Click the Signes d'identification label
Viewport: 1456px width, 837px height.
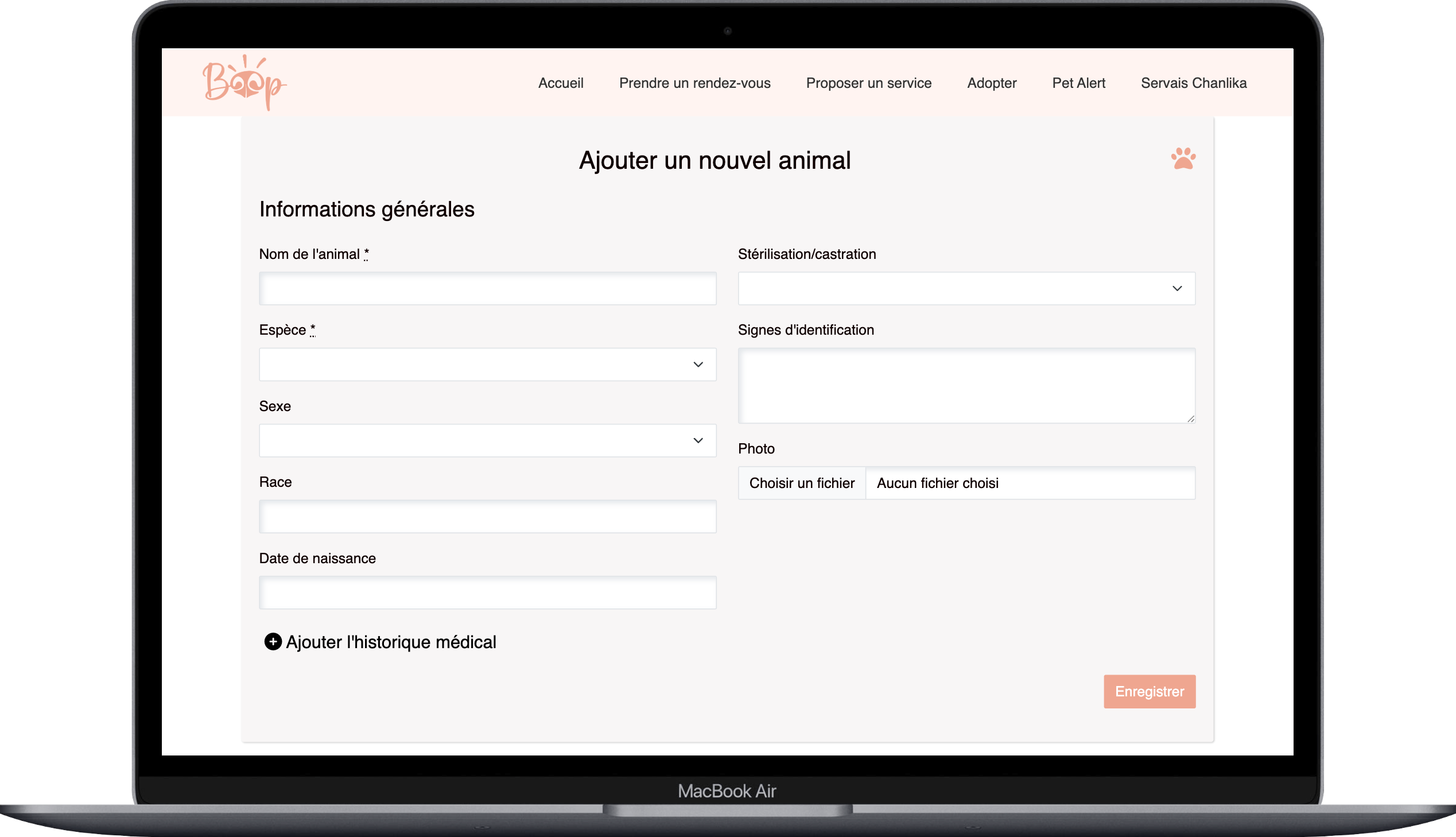[806, 330]
